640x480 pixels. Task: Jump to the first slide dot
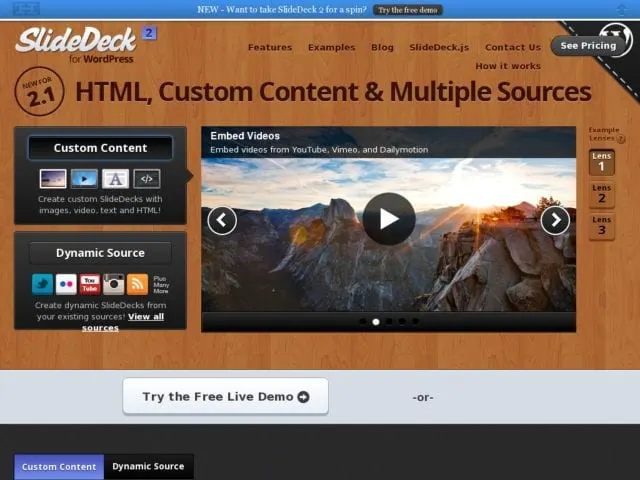tap(362, 322)
